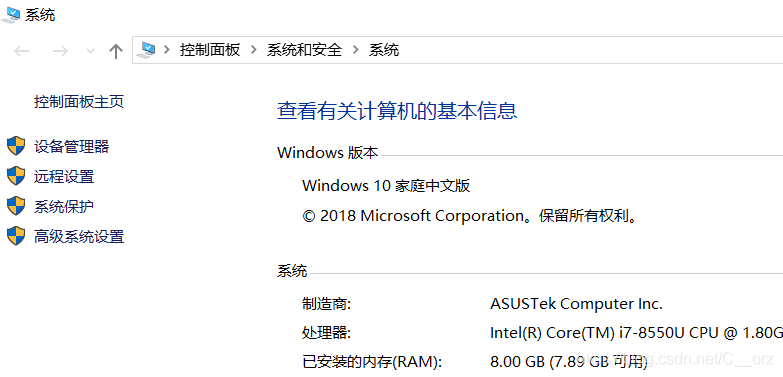Select 控制面板 in the address breadcrumb
The width and height of the screenshot is (783, 377).
pyautogui.click(x=210, y=50)
